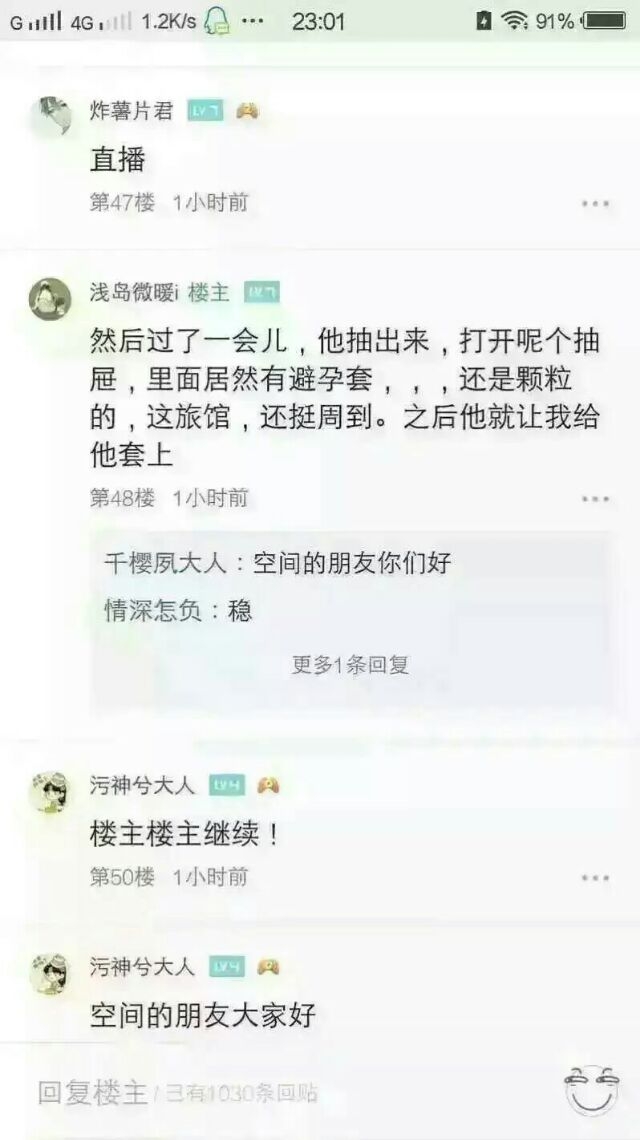Tap level badge beside 浅岛微暖i 楼主

click(262, 293)
